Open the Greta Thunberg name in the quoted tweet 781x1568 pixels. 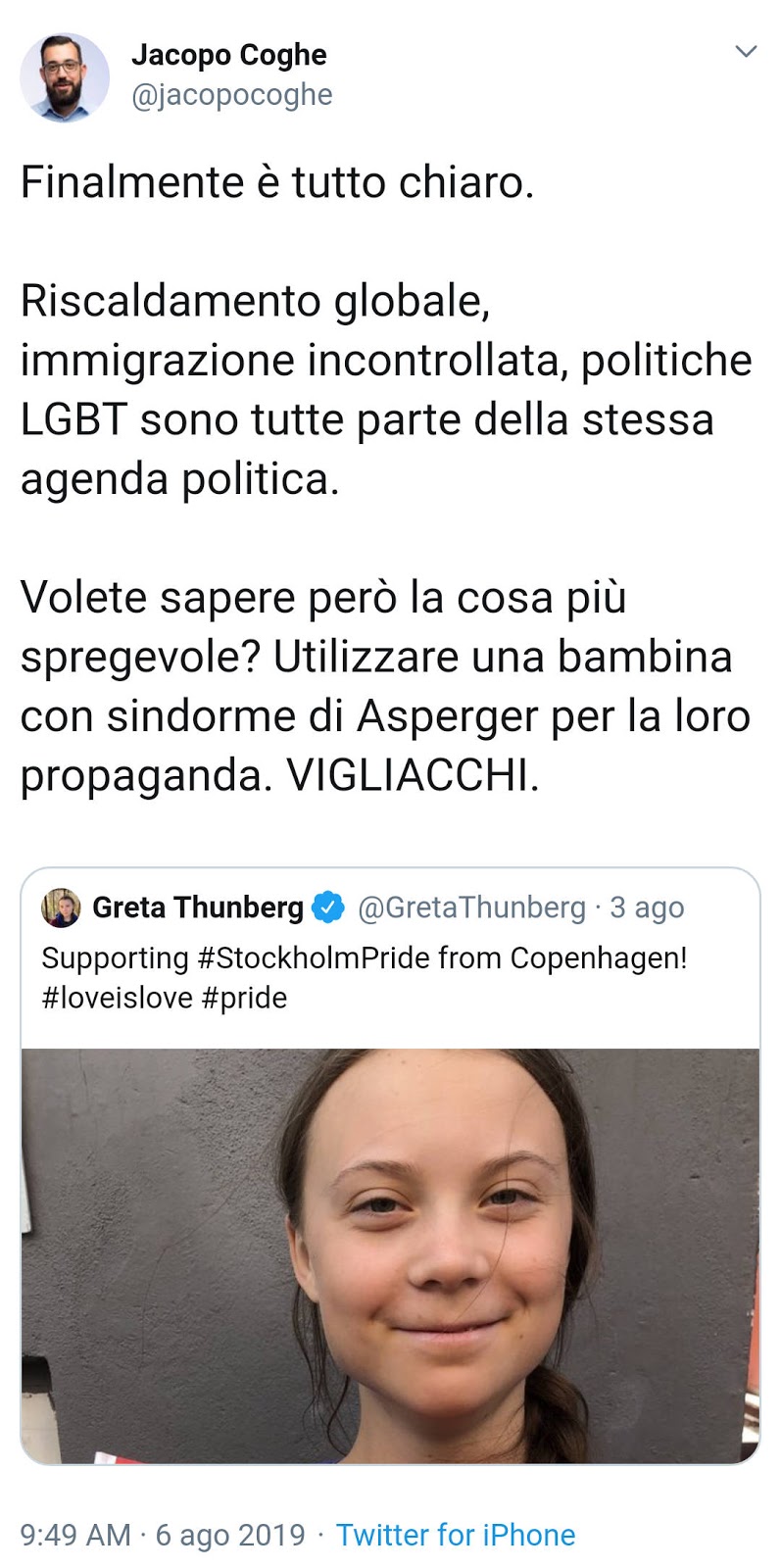point(198,907)
